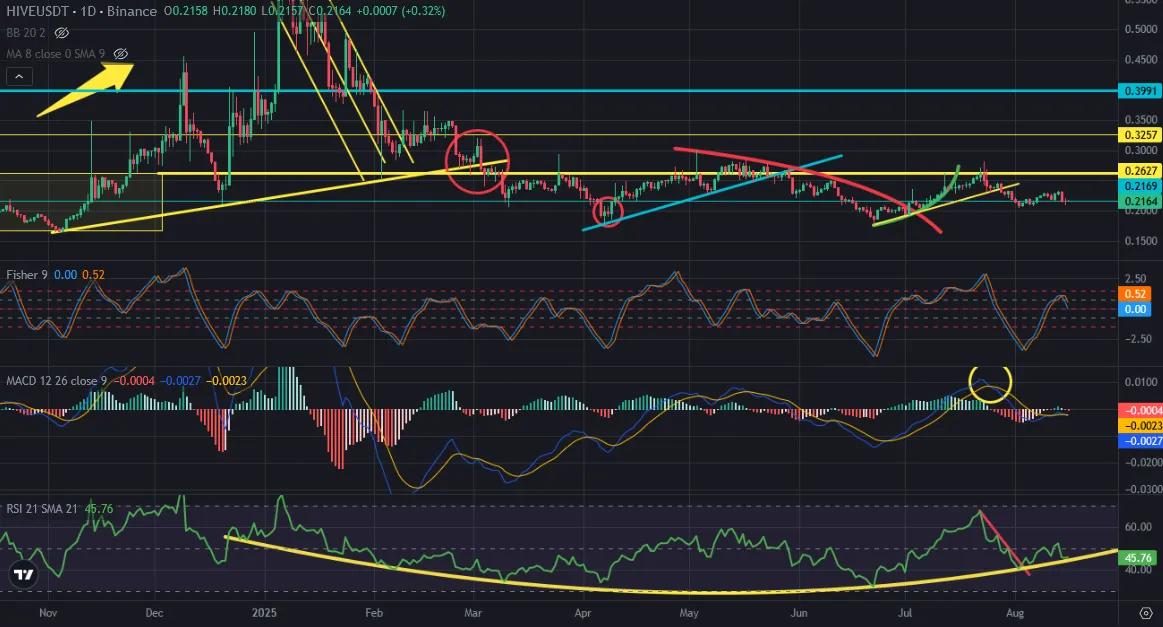Image resolution: width=1163 pixels, height=627 pixels.
Task: Click the MACD -0.0004 red axis label
Action: coord(1141,410)
